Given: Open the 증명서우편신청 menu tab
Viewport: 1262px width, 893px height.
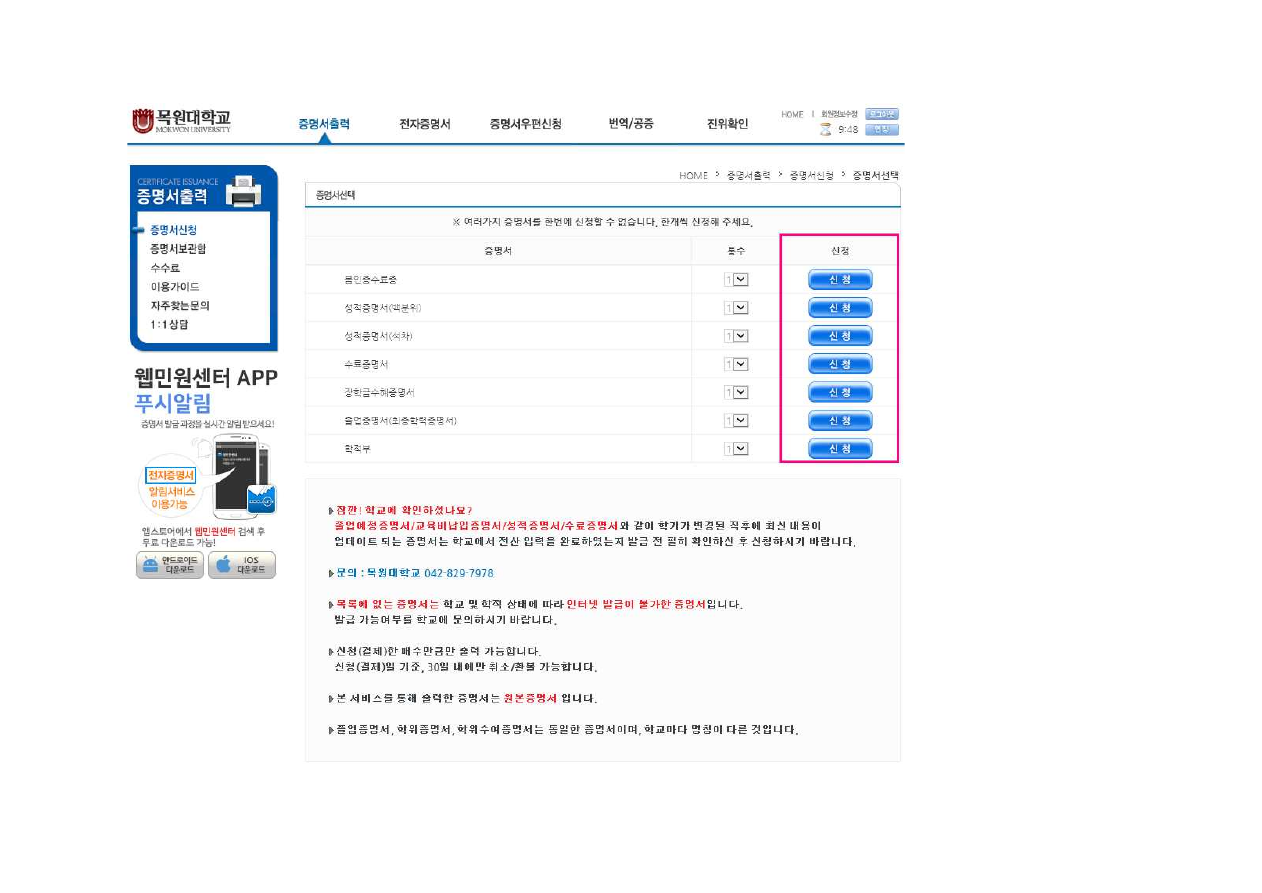Looking at the screenshot, I should point(525,124).
